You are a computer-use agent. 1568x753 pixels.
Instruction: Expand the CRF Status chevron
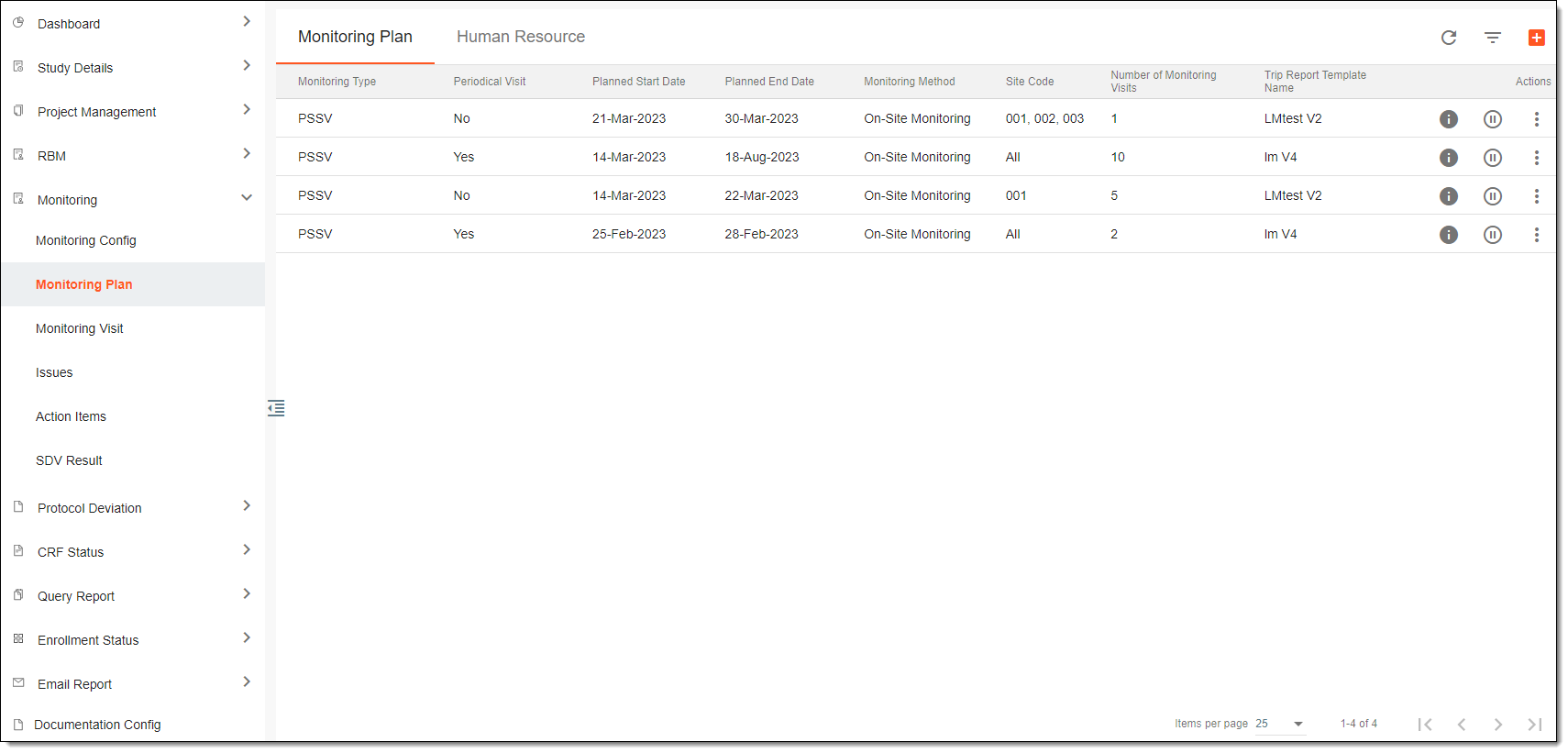coord(247,549)
